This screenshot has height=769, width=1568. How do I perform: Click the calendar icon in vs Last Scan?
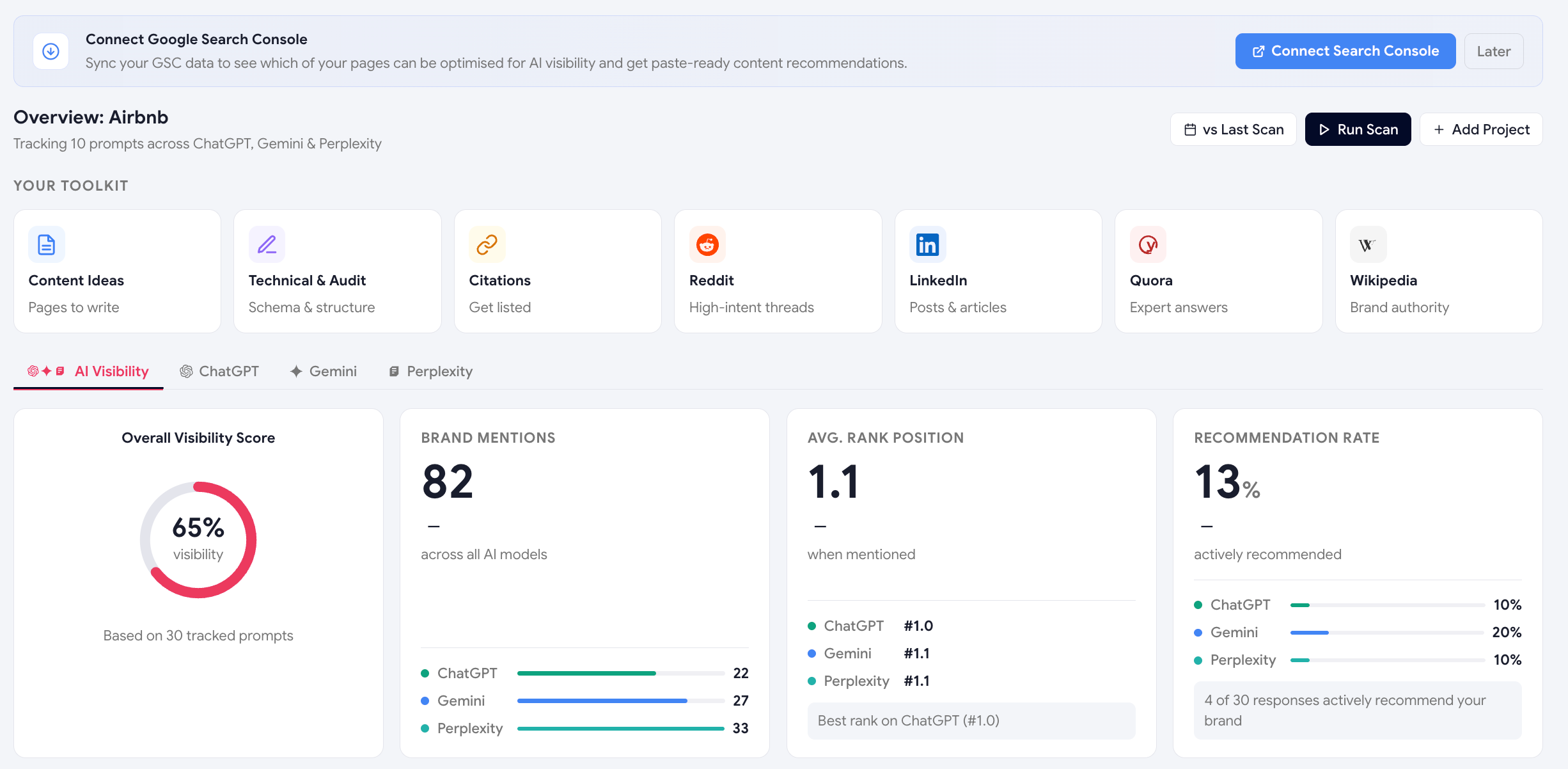(1190, 130)
